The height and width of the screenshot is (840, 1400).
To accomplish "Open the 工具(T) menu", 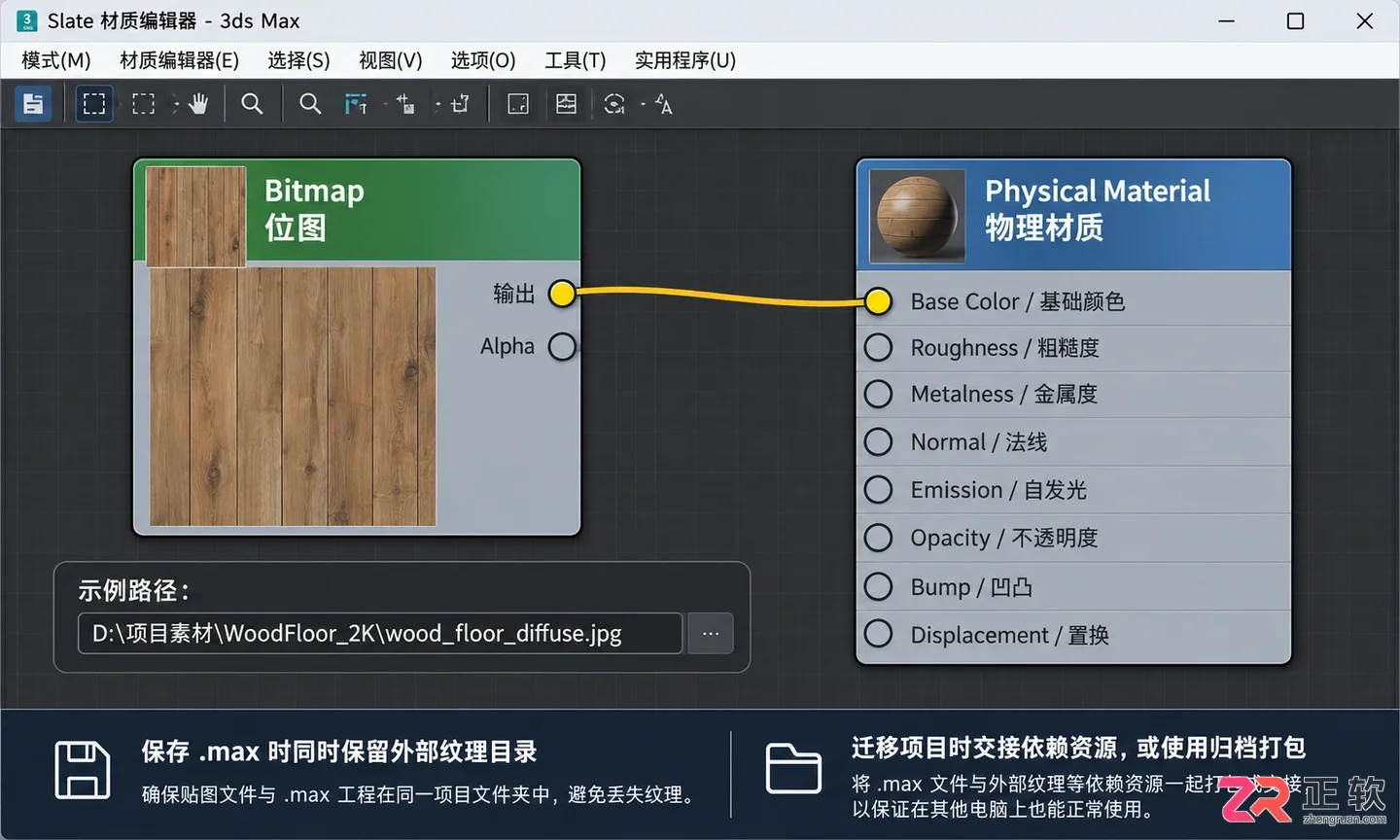I will [x=575, y=60].
